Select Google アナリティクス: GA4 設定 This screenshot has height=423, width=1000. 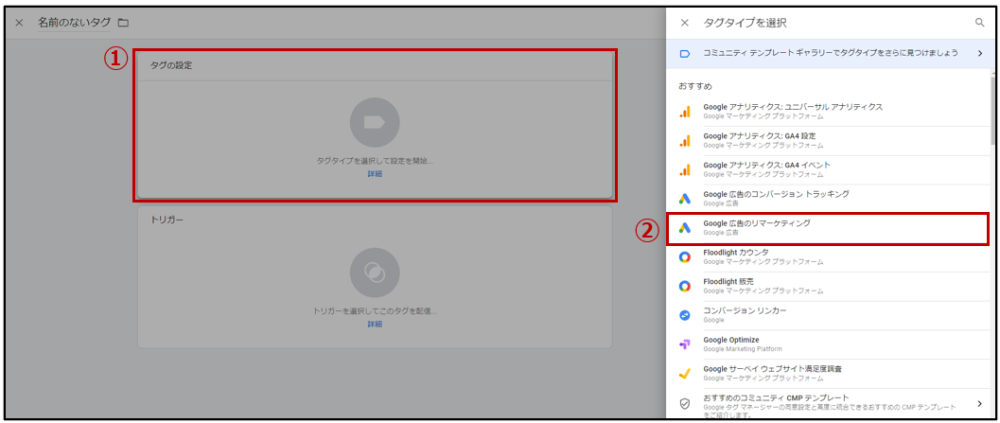tap(830, 140)
